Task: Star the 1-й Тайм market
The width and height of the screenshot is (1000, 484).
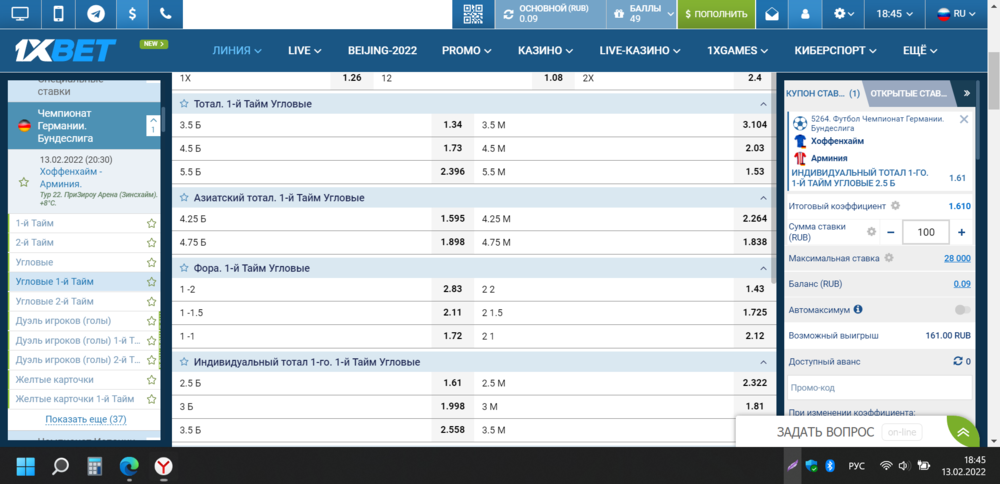Action: [151, 223]
